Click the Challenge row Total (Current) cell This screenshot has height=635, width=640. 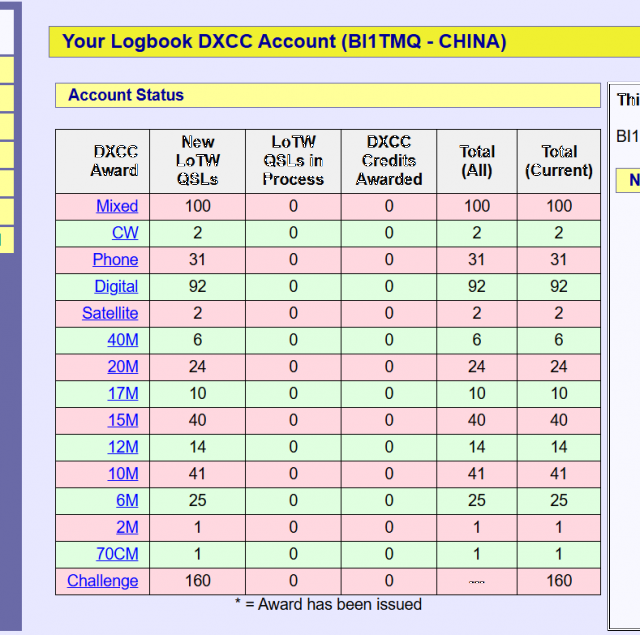click(x=559, y=581)
